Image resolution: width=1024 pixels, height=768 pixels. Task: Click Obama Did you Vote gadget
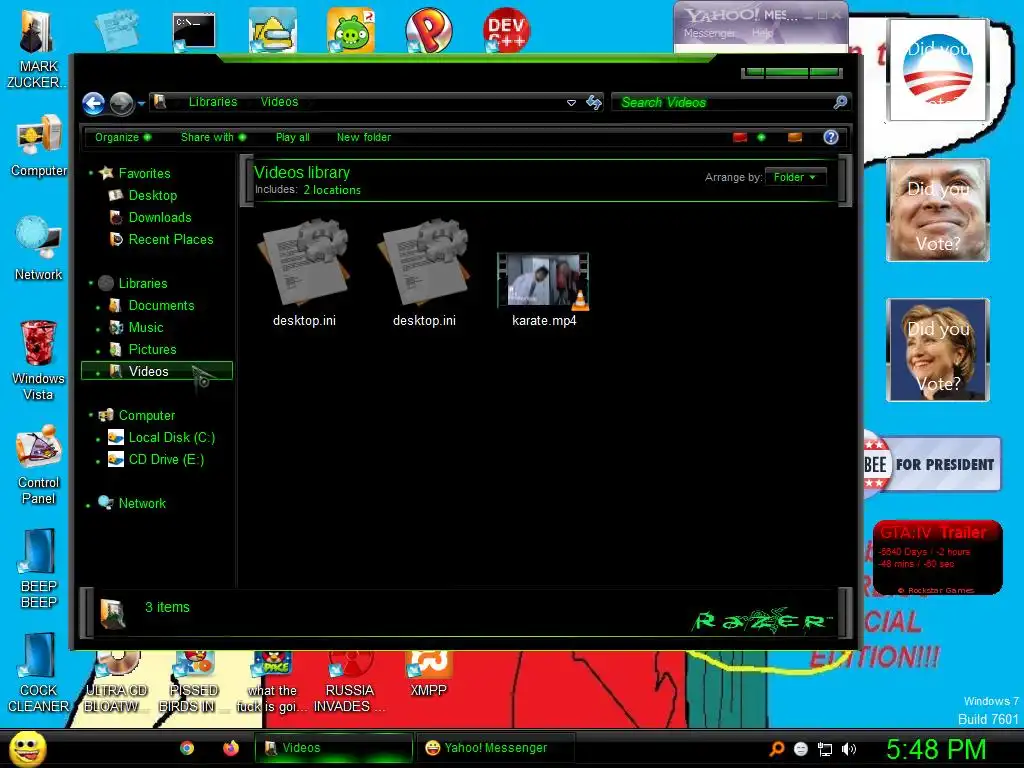coord(938,70)
